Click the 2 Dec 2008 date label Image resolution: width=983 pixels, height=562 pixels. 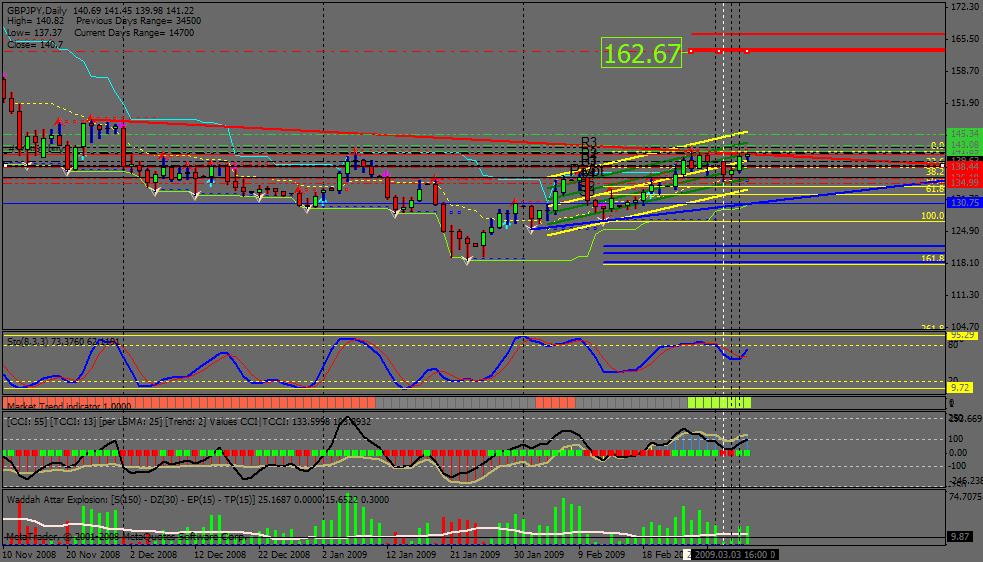point(154,554)
